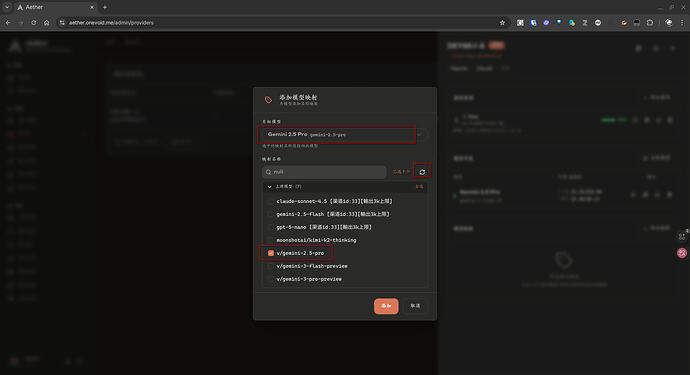The width and height of the screenshot is (690, 375).
Task: Open the Gemini 2.5 Pro target model dropdown
Action: (x=344, y=135)
